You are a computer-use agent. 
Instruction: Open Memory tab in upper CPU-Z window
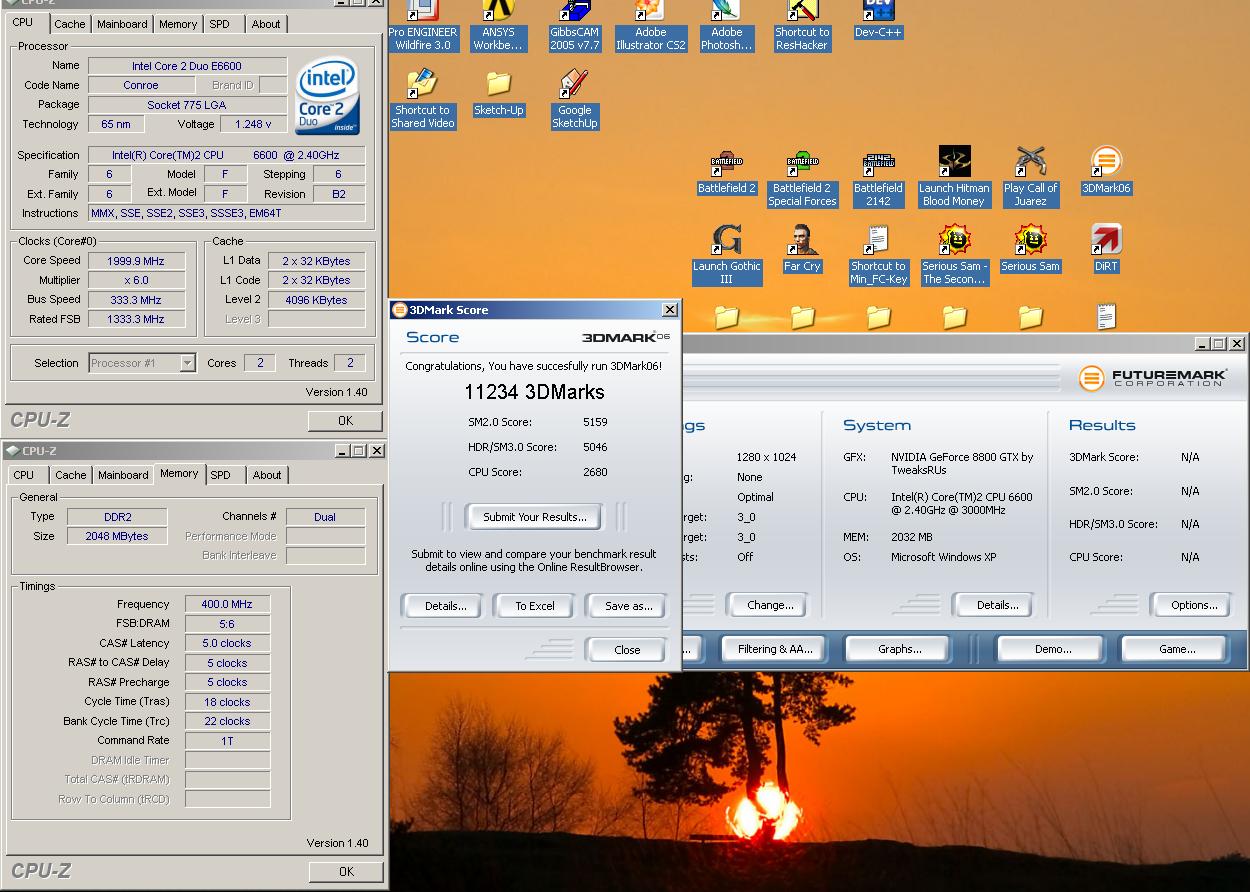click(178, 24)
